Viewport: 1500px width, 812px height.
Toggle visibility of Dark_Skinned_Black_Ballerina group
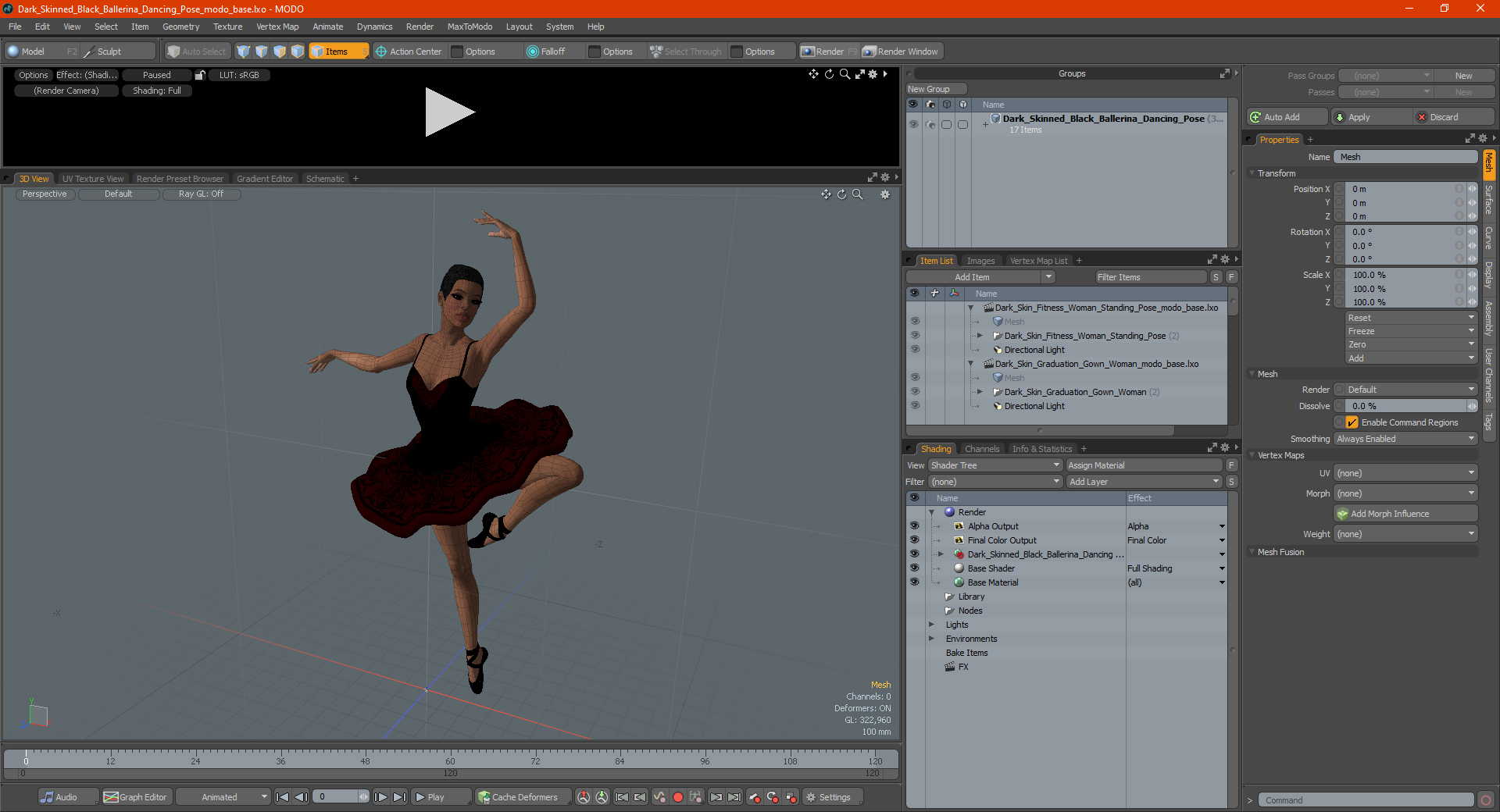tap(913, 124)
